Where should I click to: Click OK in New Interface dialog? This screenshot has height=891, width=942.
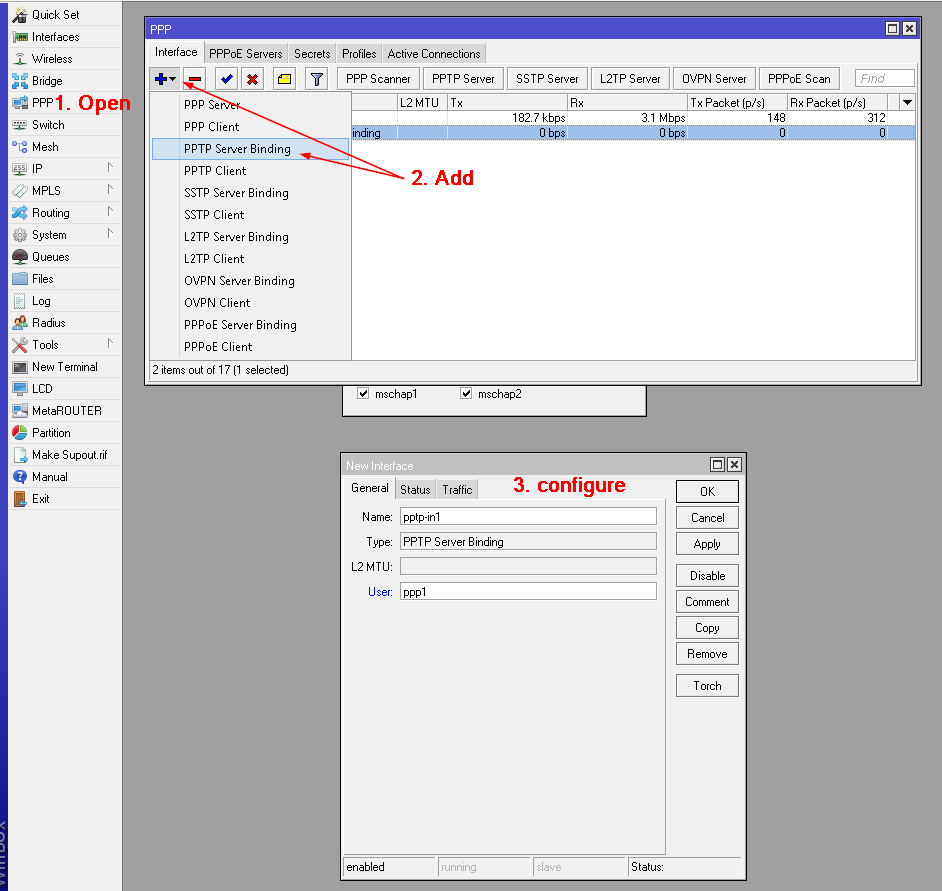tap(707, 491)
